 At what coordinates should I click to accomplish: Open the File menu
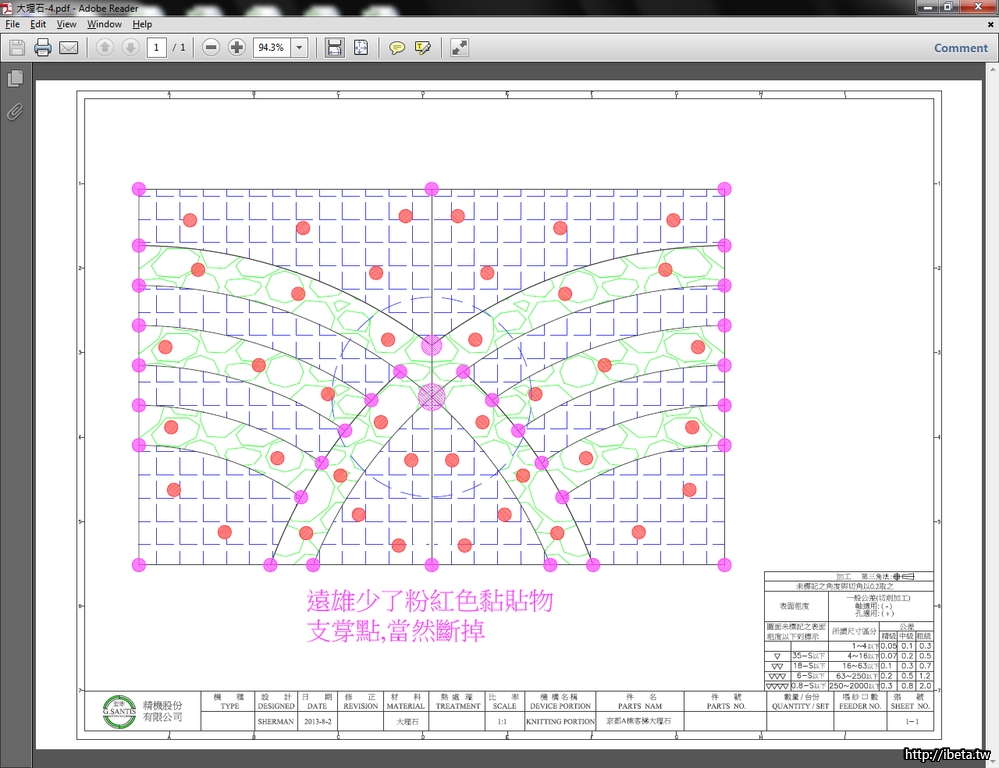click(12, 24)
